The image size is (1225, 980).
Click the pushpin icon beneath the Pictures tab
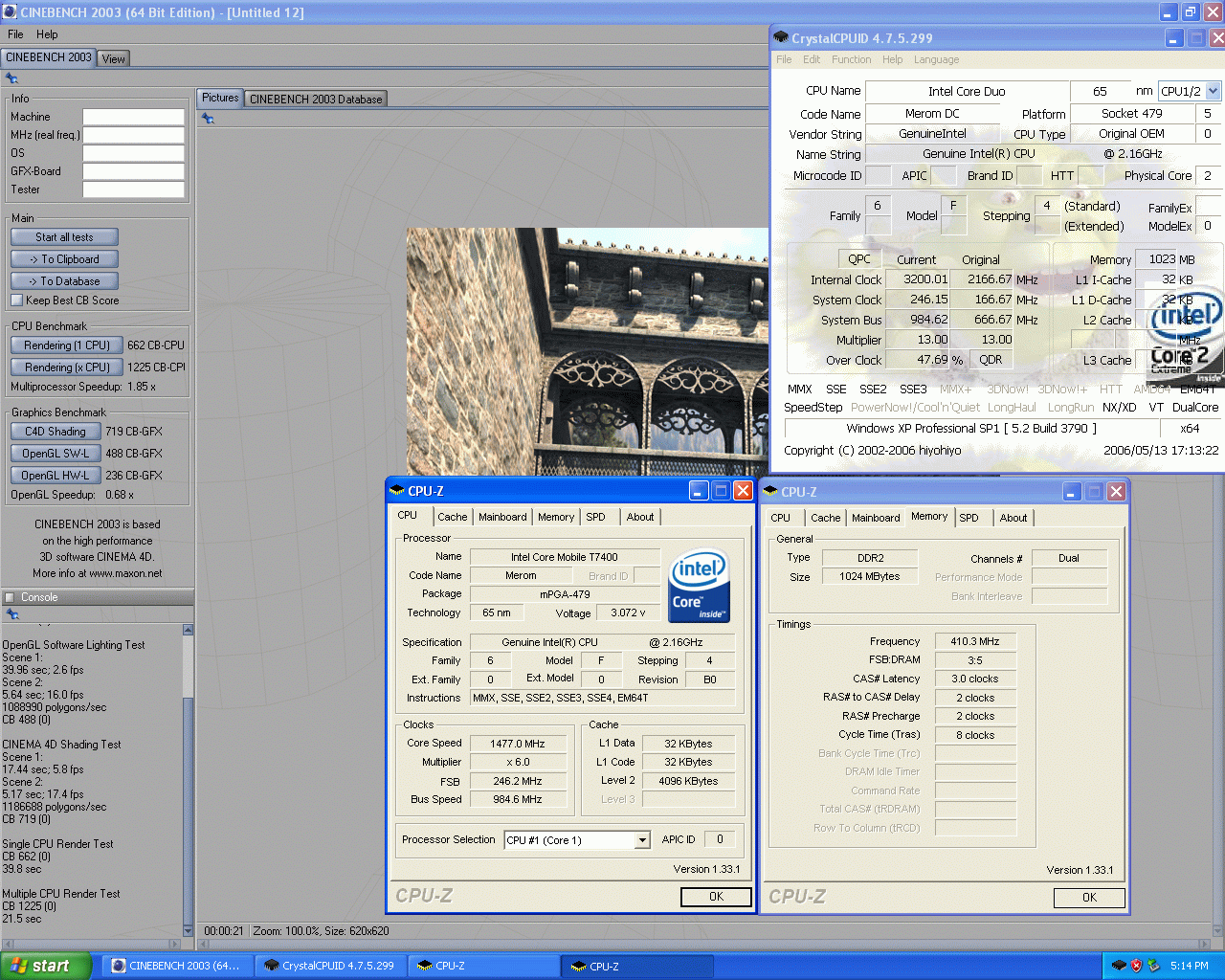pos(208,119)
